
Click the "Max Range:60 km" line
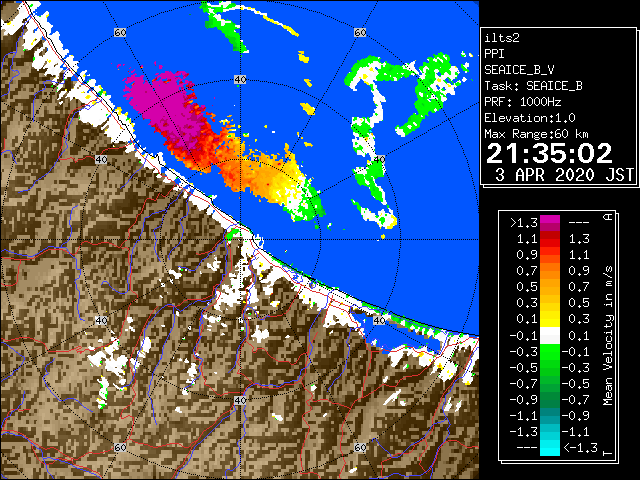click(x=537, y=134)
